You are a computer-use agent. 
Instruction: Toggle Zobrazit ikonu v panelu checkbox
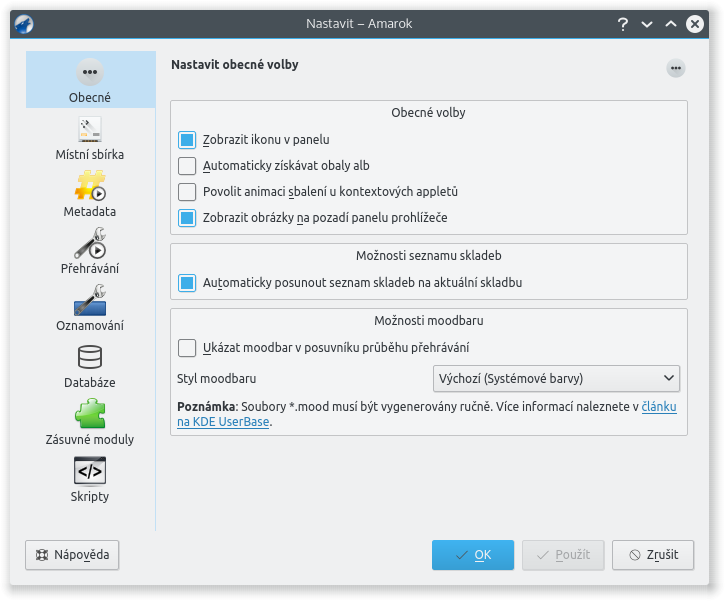point(187,140)
